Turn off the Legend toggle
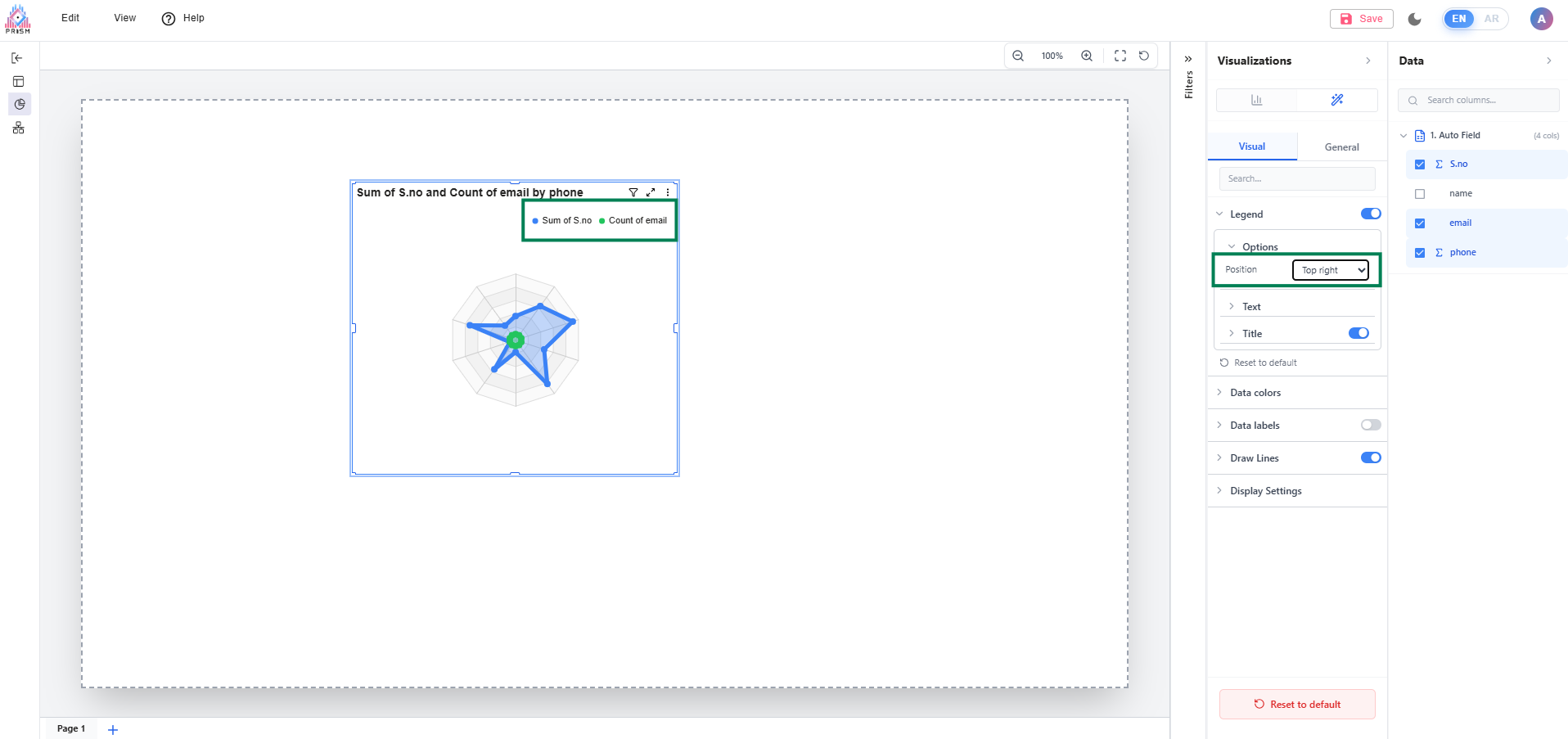This screenshot has height=739, width=1568. coord(1371,214)
